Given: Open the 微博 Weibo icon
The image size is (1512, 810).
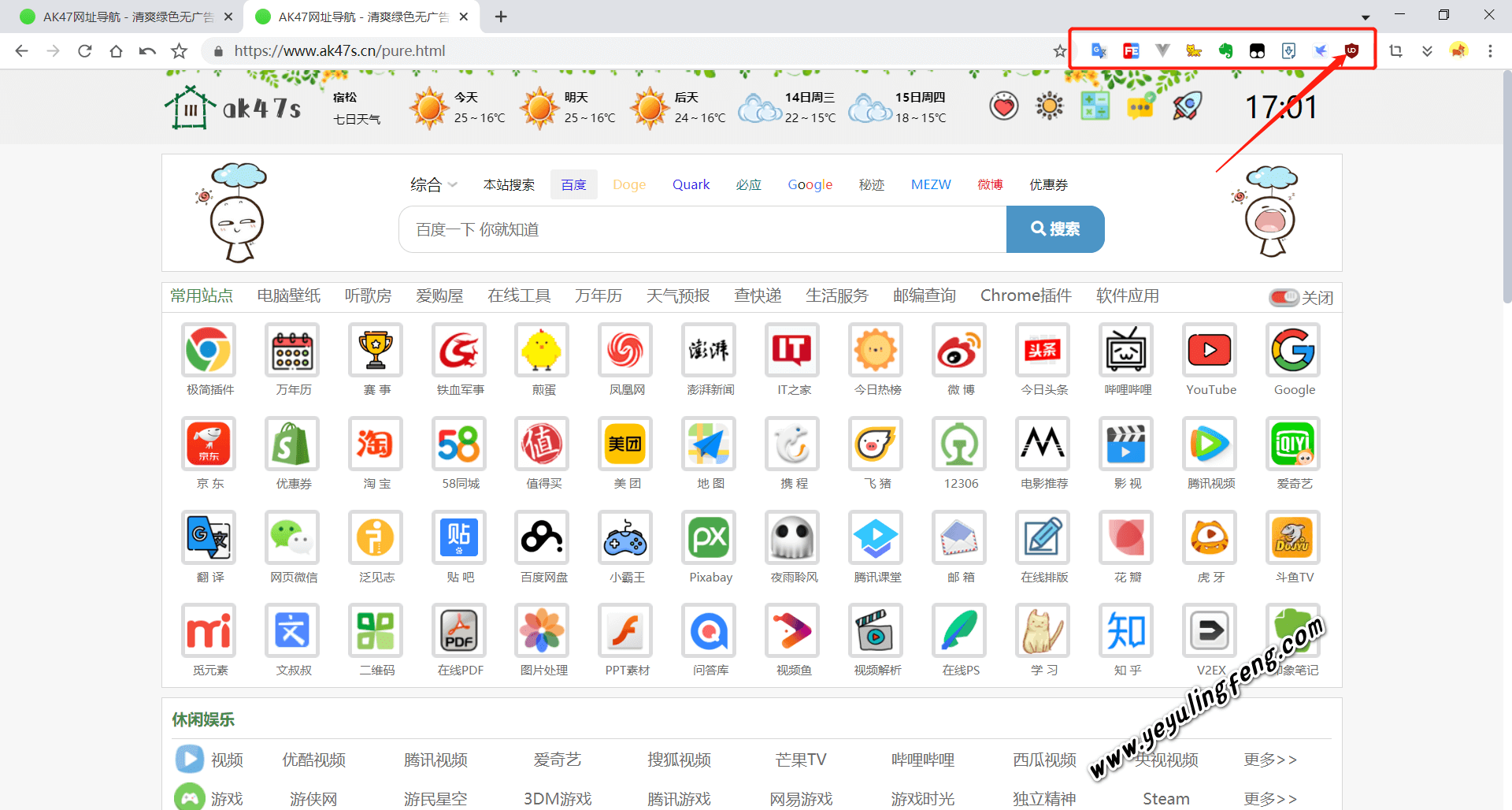Looking at the screenshot, I should point(959,350).
